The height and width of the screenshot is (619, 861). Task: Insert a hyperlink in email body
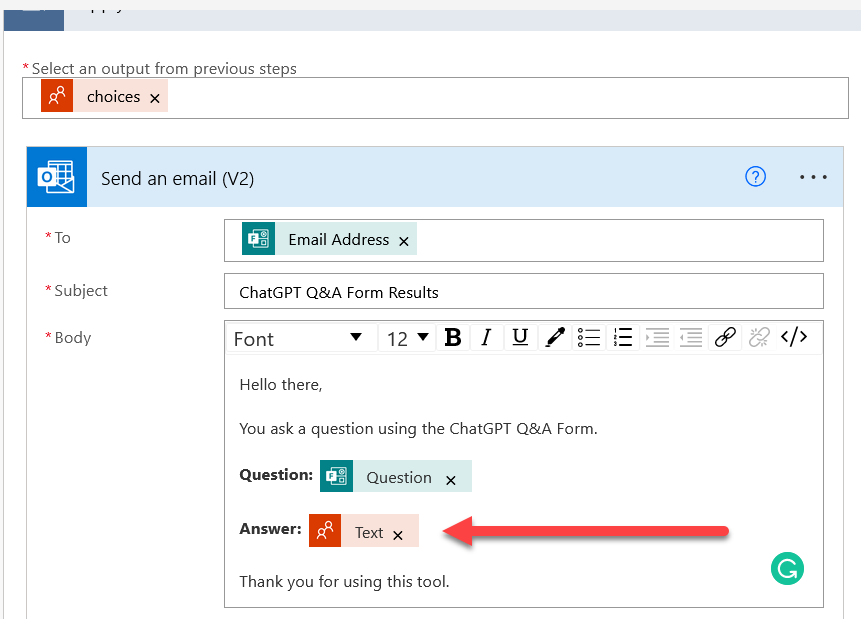[725, 337]
